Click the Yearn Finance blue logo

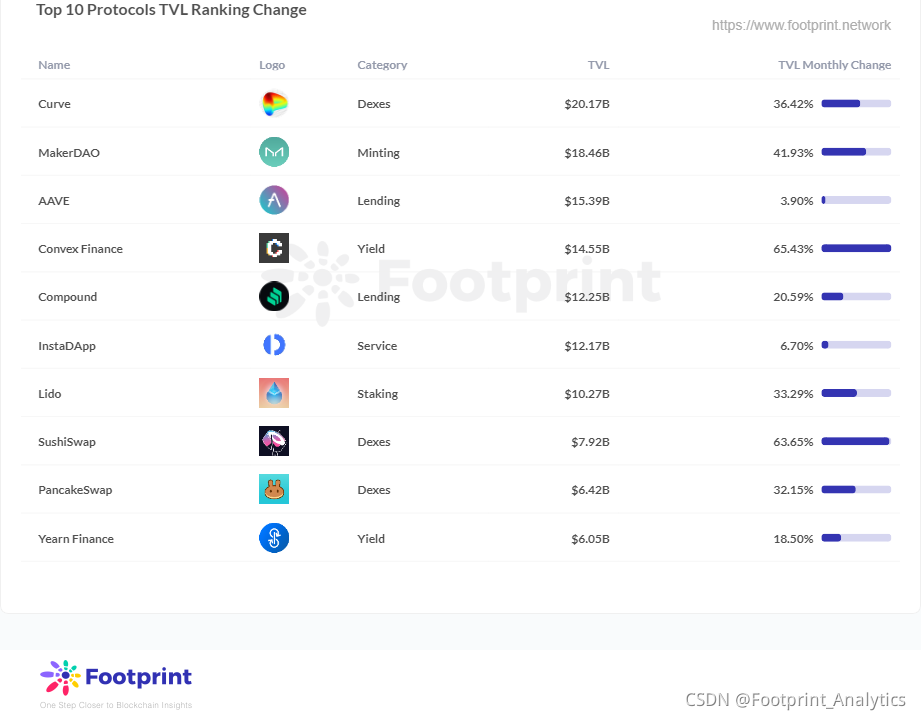(x=274, y=538)
